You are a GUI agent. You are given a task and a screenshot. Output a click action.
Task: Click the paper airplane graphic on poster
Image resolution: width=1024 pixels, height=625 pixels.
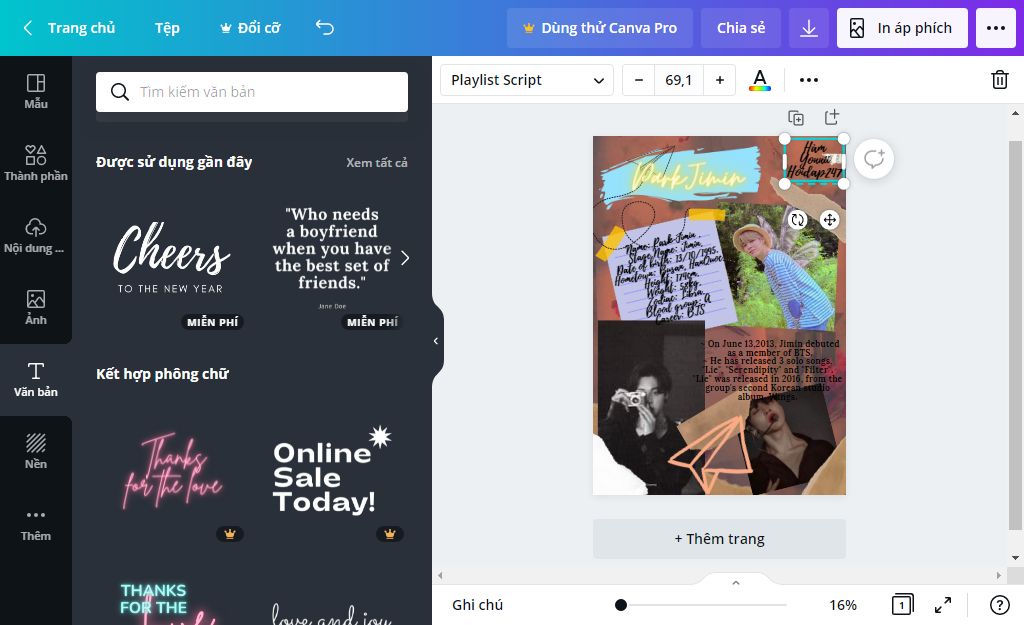tap(711, 455)
